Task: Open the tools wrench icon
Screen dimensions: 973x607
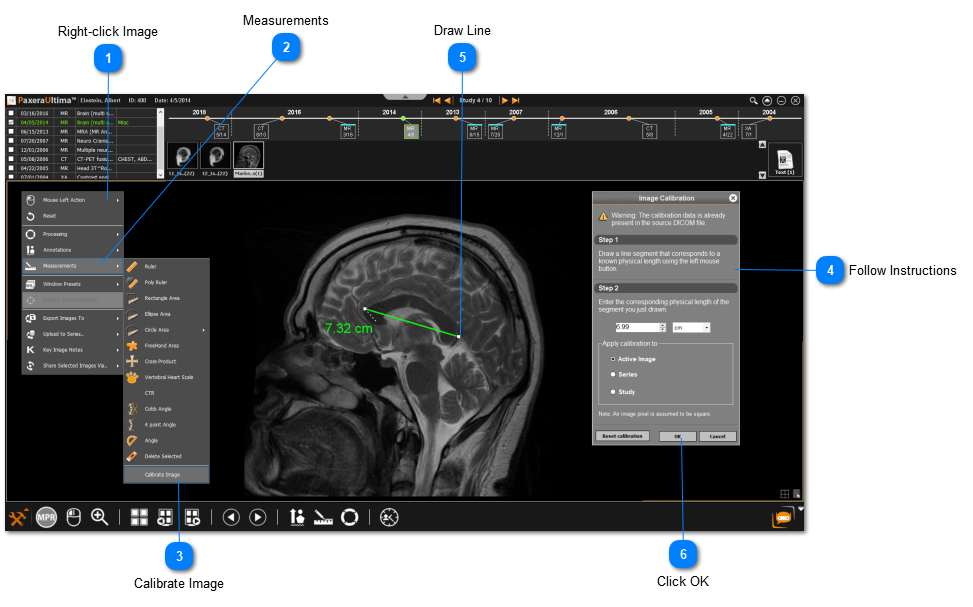Action: [x=19, y=517]
